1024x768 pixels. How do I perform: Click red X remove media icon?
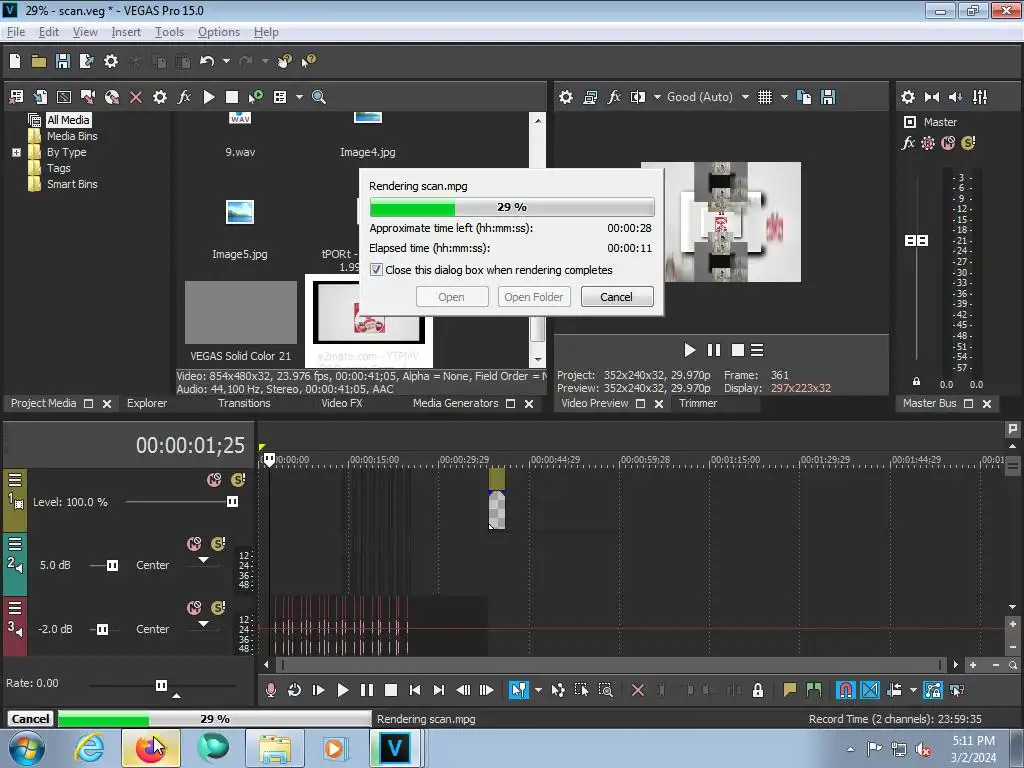[136, 97]
